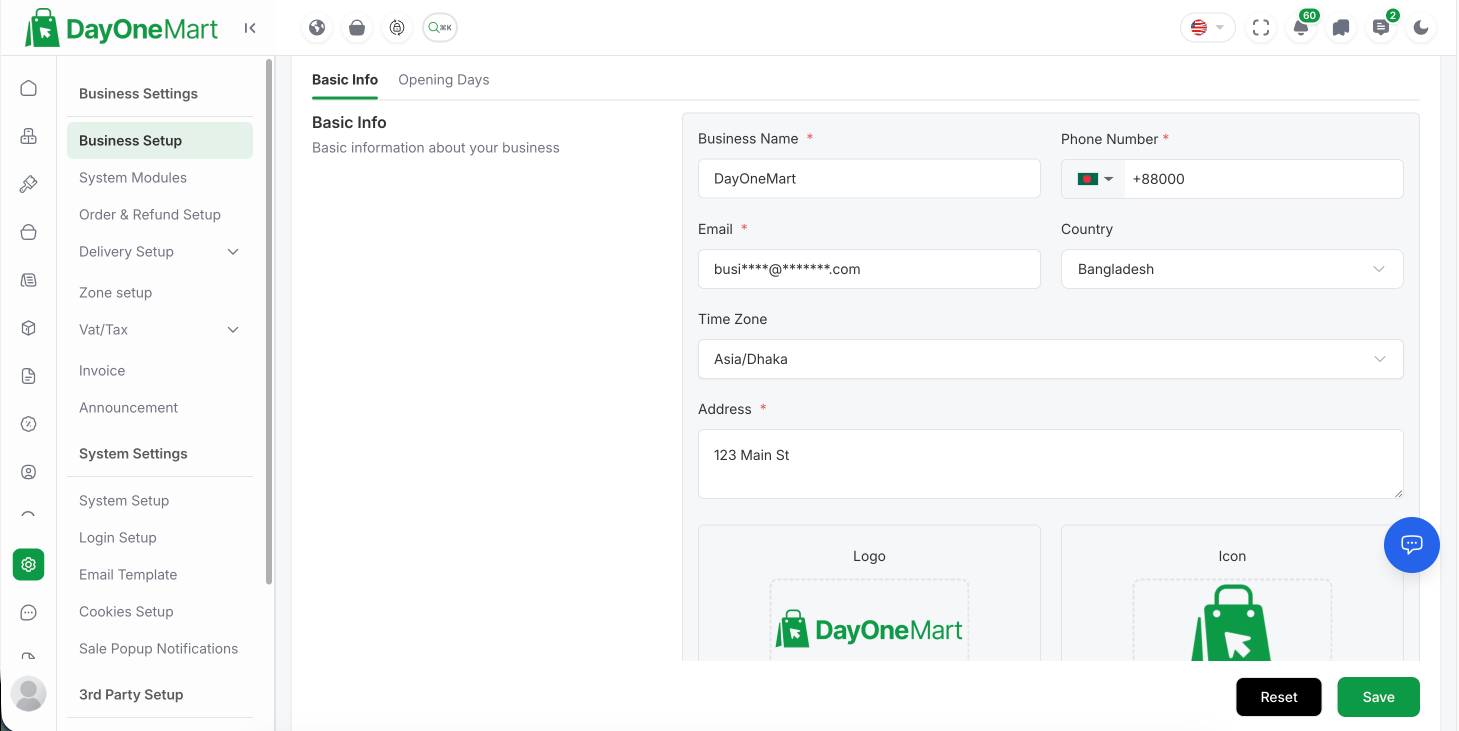Viewport: 1459px width, 731px height.
Task: Click the lock refresh icon in the top bar
Action: point(397,28)
